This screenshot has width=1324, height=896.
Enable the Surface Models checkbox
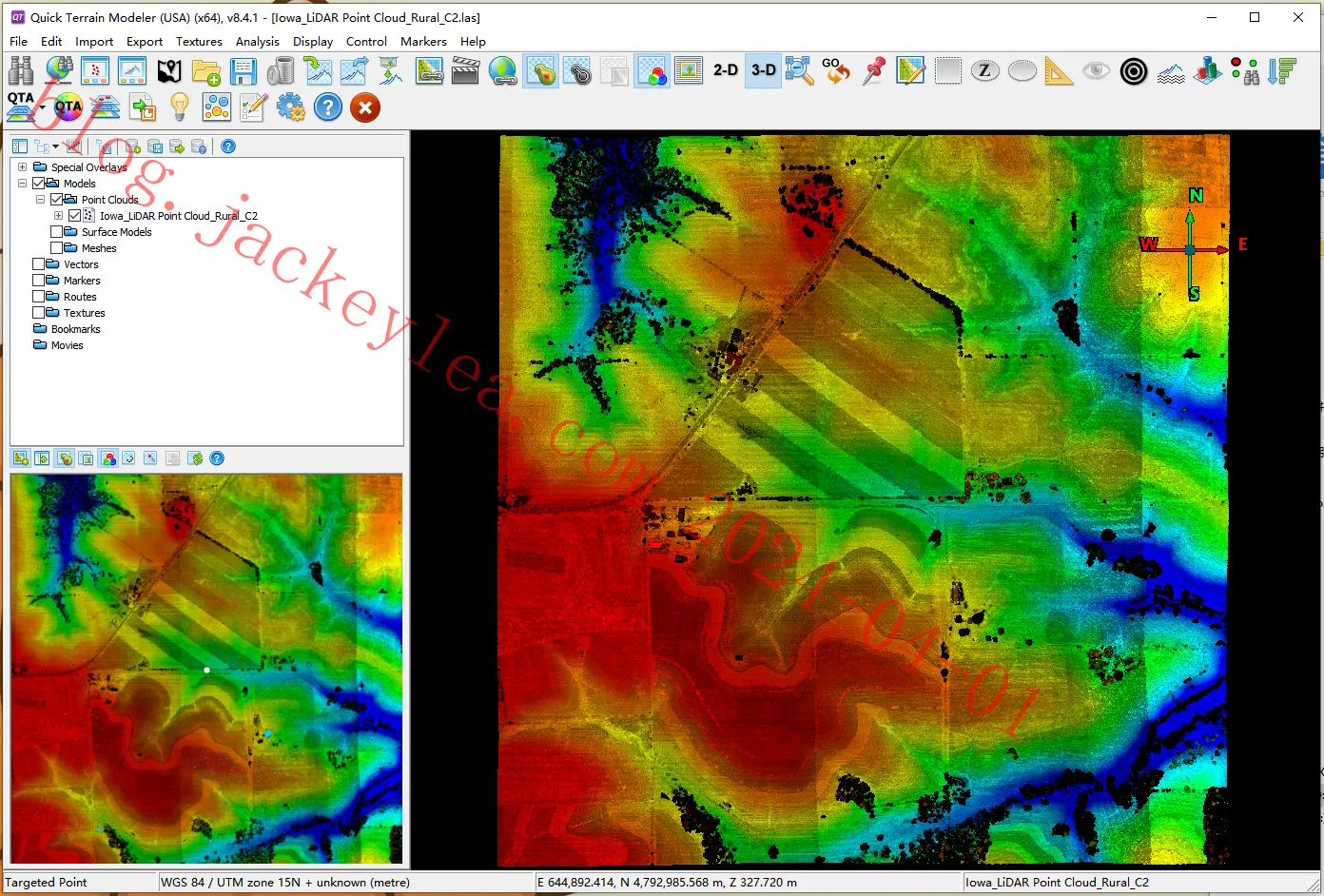point(57,232)
